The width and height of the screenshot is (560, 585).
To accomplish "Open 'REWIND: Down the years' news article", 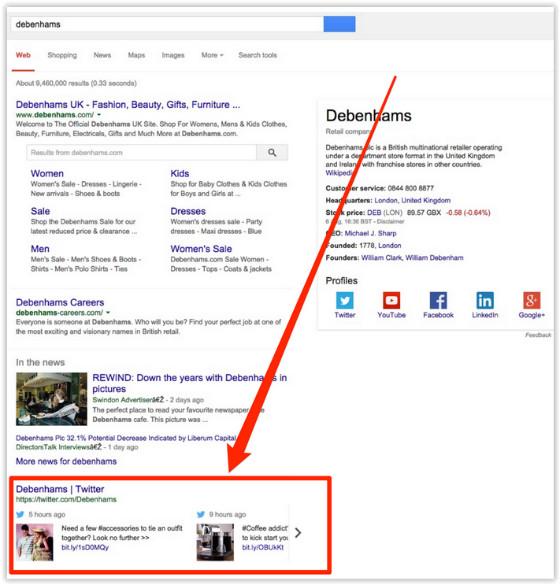I will tap(190, 383).
